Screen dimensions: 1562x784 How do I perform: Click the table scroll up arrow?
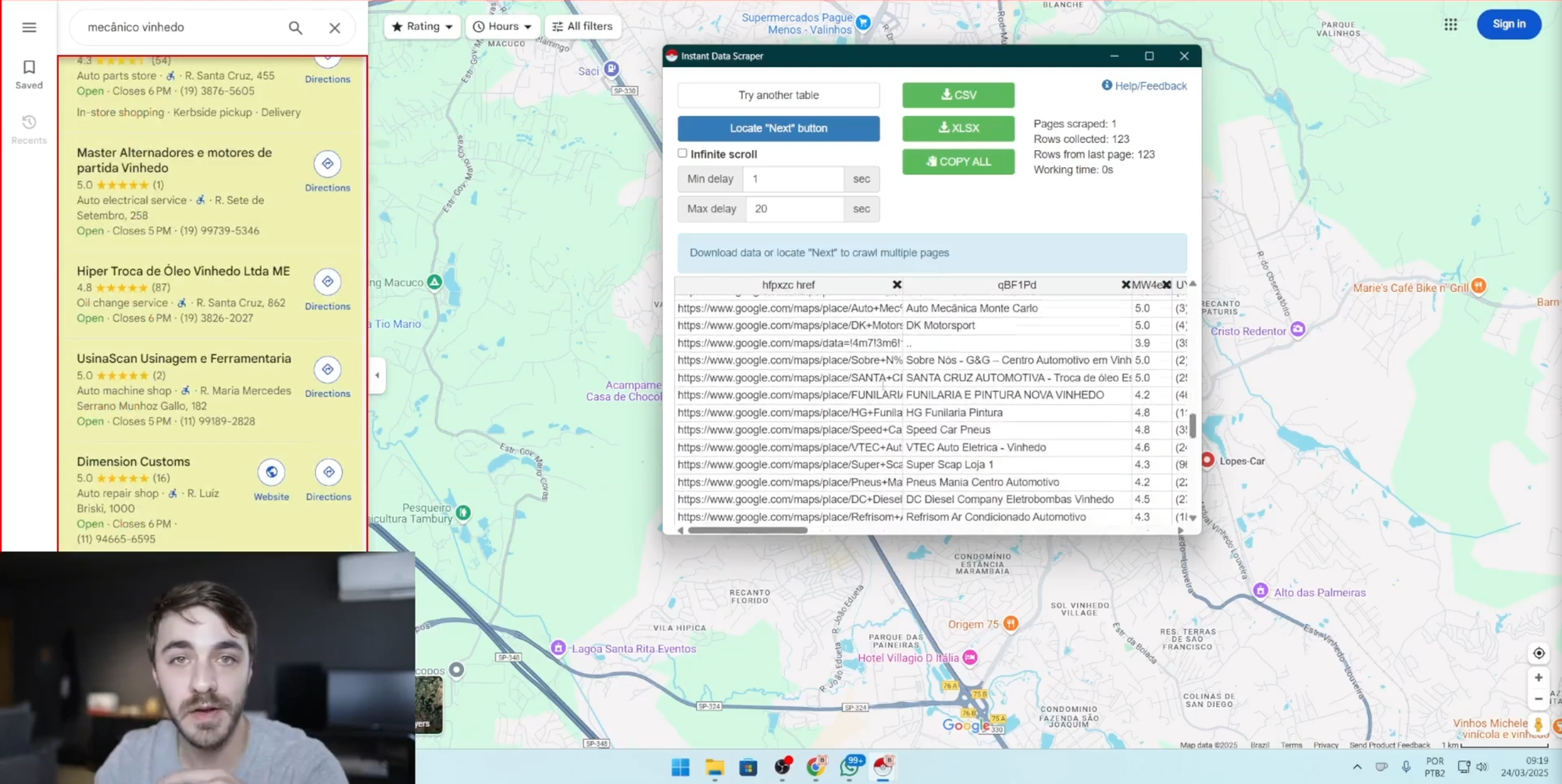(x=1193, y=283)
